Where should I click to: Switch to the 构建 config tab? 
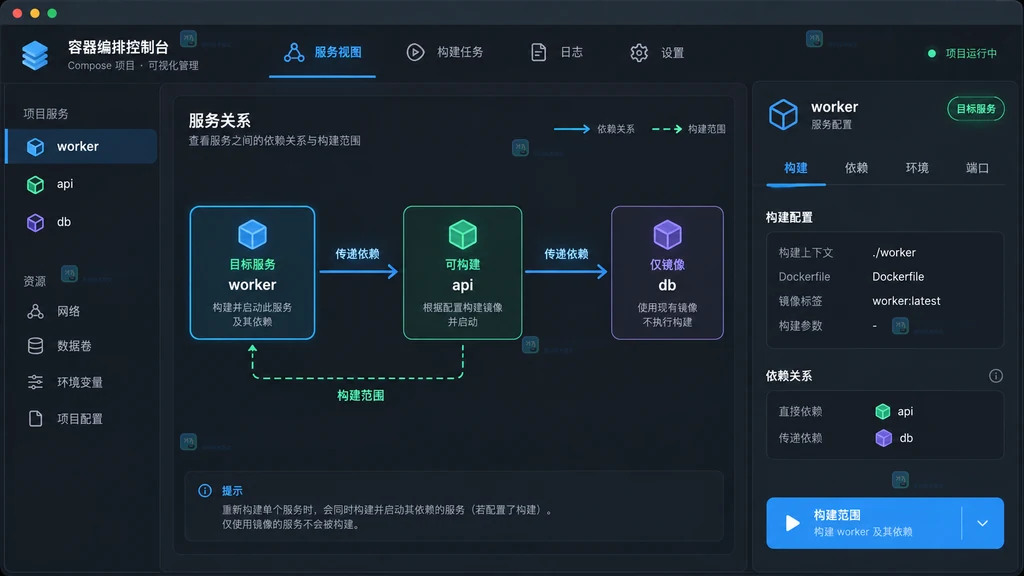pyautogui.click(x=795, y=168)
